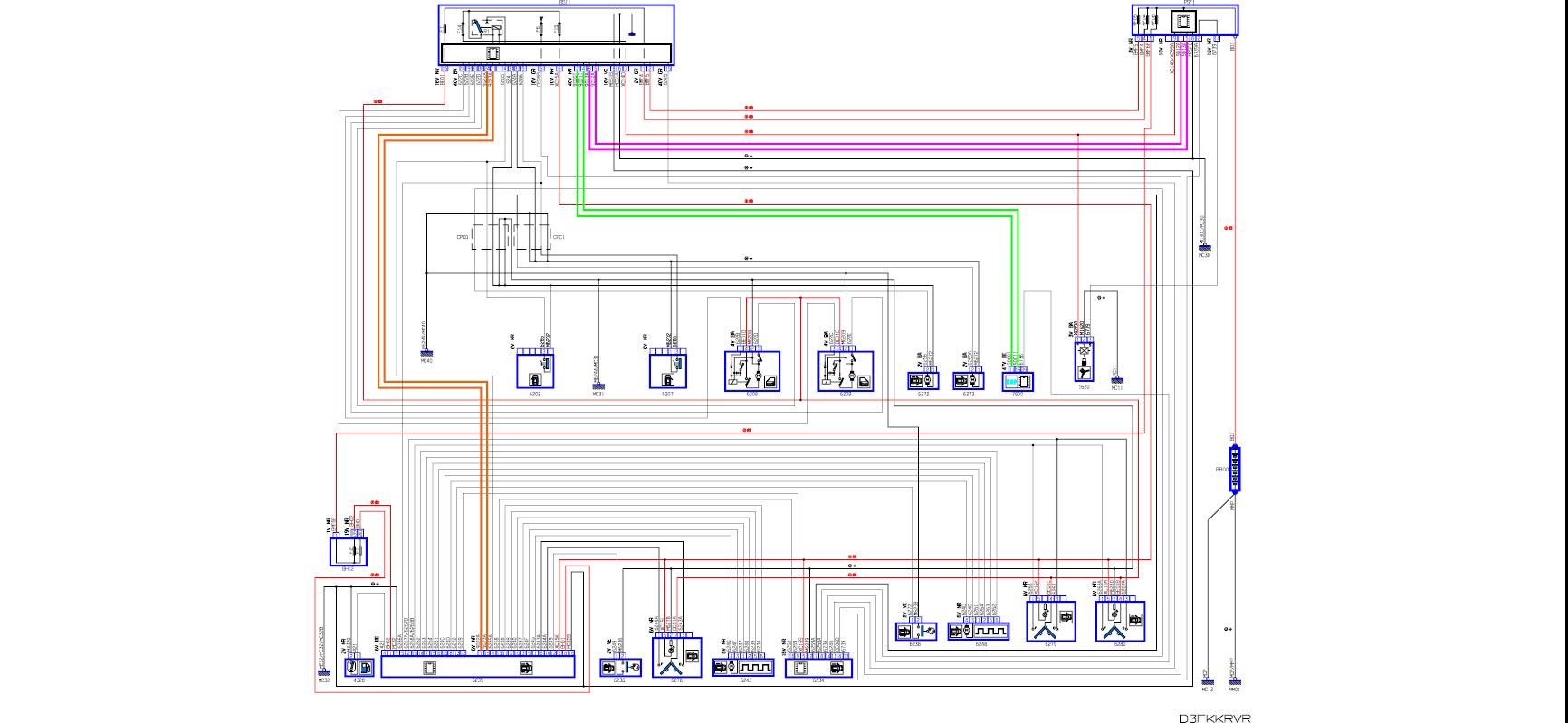Click the BB00 battery connector symbol
The width and height of the screenshot is (1568, 723).
point(1235,469)
